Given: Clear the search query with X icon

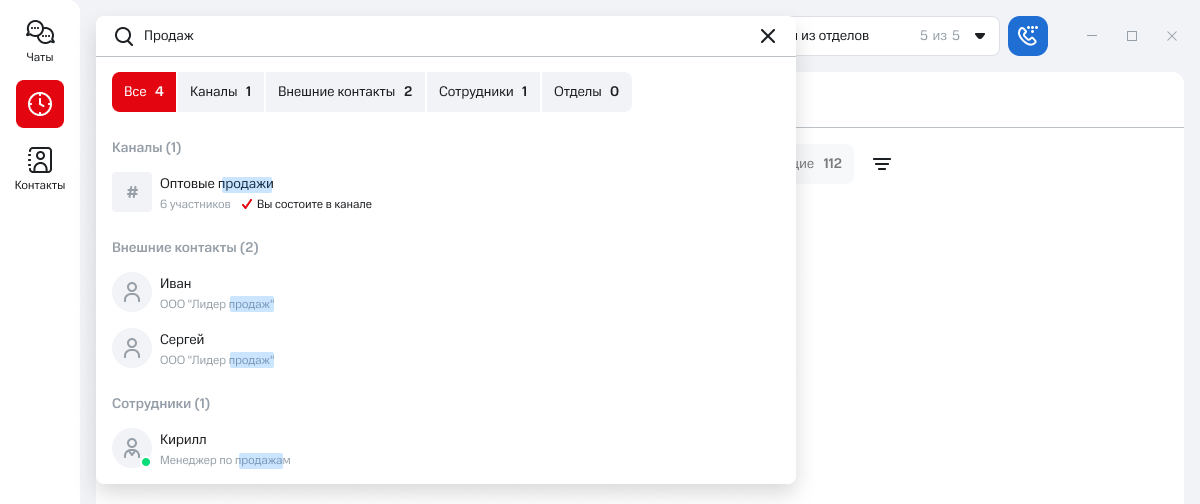Looking at the screenshot, I should coord(768,36).
